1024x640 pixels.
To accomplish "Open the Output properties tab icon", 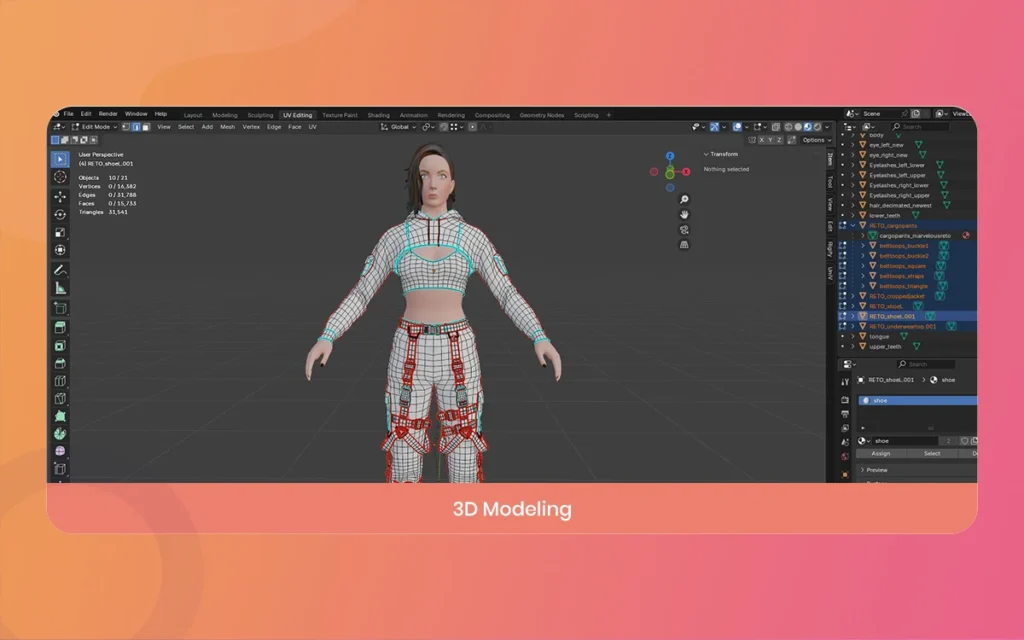I will 844,413.
